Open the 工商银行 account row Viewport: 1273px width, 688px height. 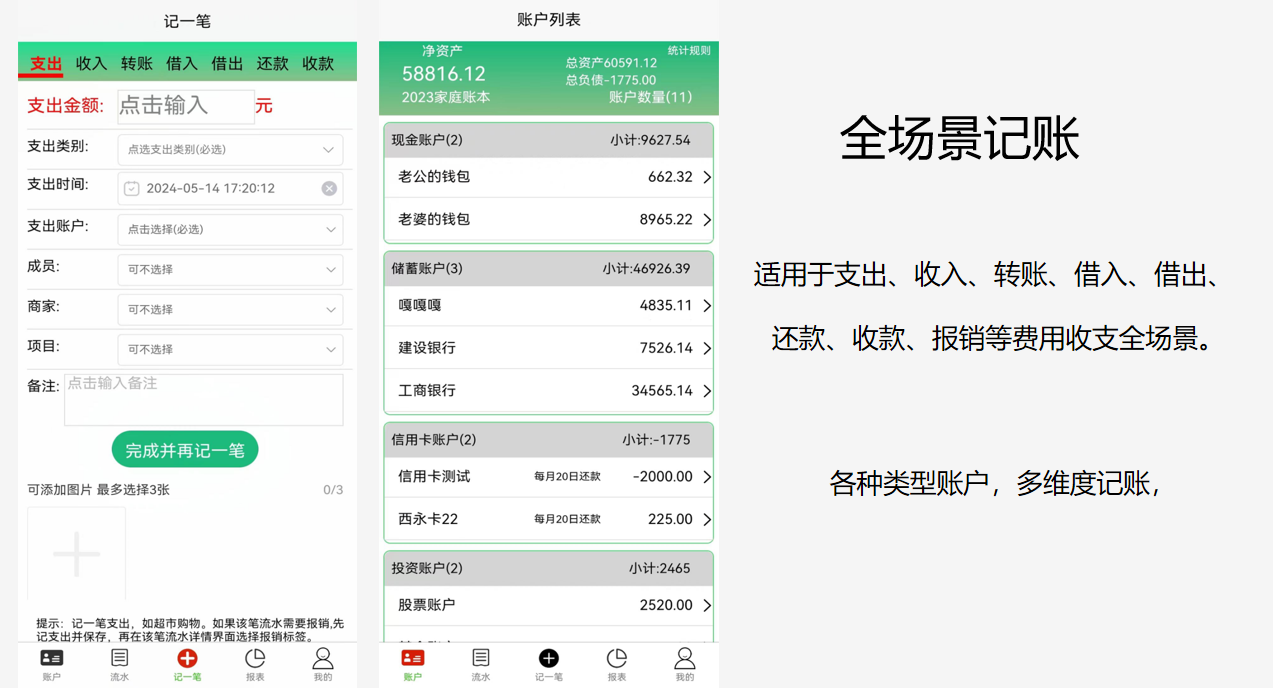pyautogui.click(x=548, y=391)
